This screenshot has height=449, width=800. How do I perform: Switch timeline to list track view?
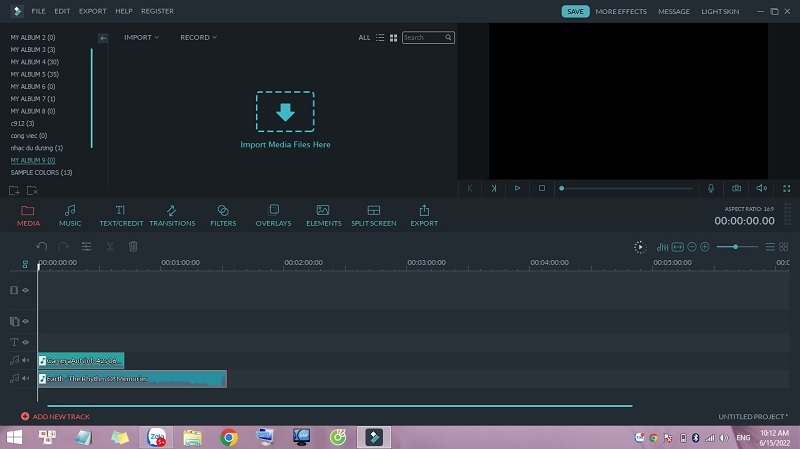click(x=770, y=247)
